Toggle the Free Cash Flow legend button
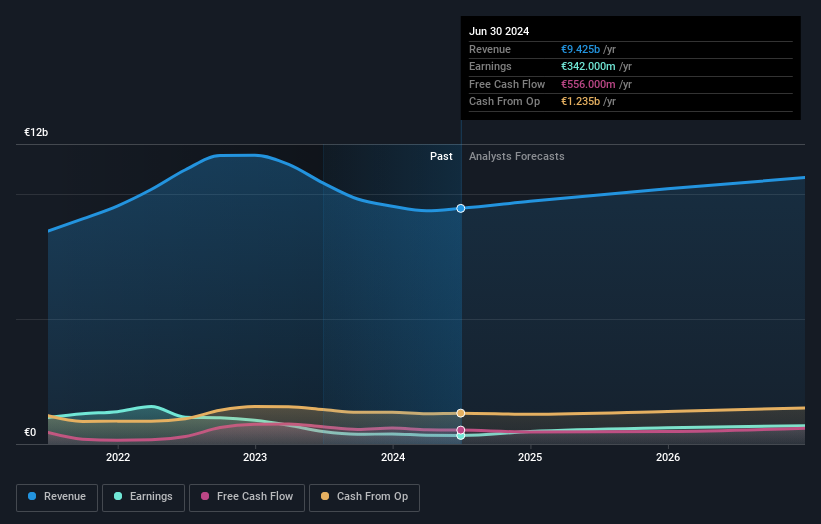The height and width of the screenshot is (524, 821). [x=247, y=497]
